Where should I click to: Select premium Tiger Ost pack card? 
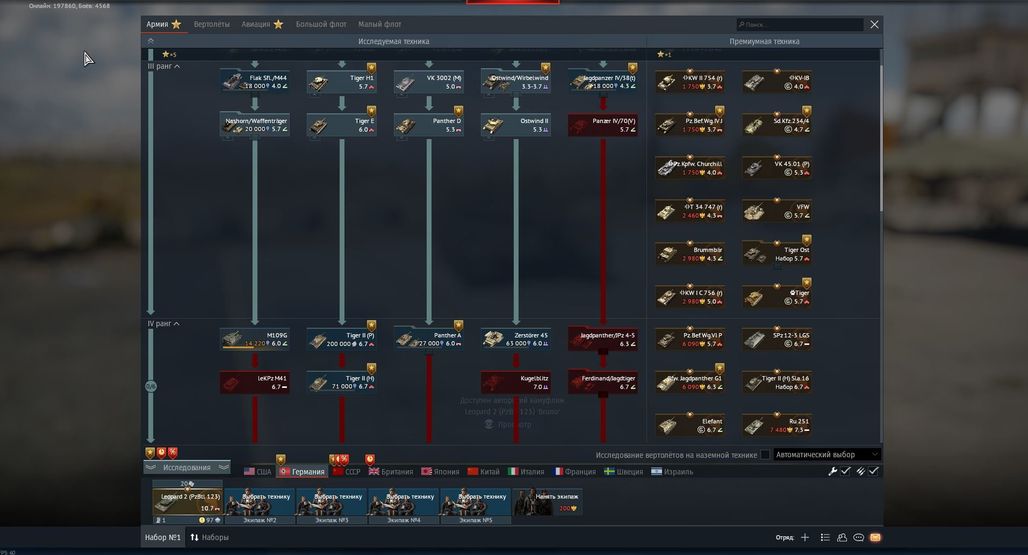[x=777, y=254]
